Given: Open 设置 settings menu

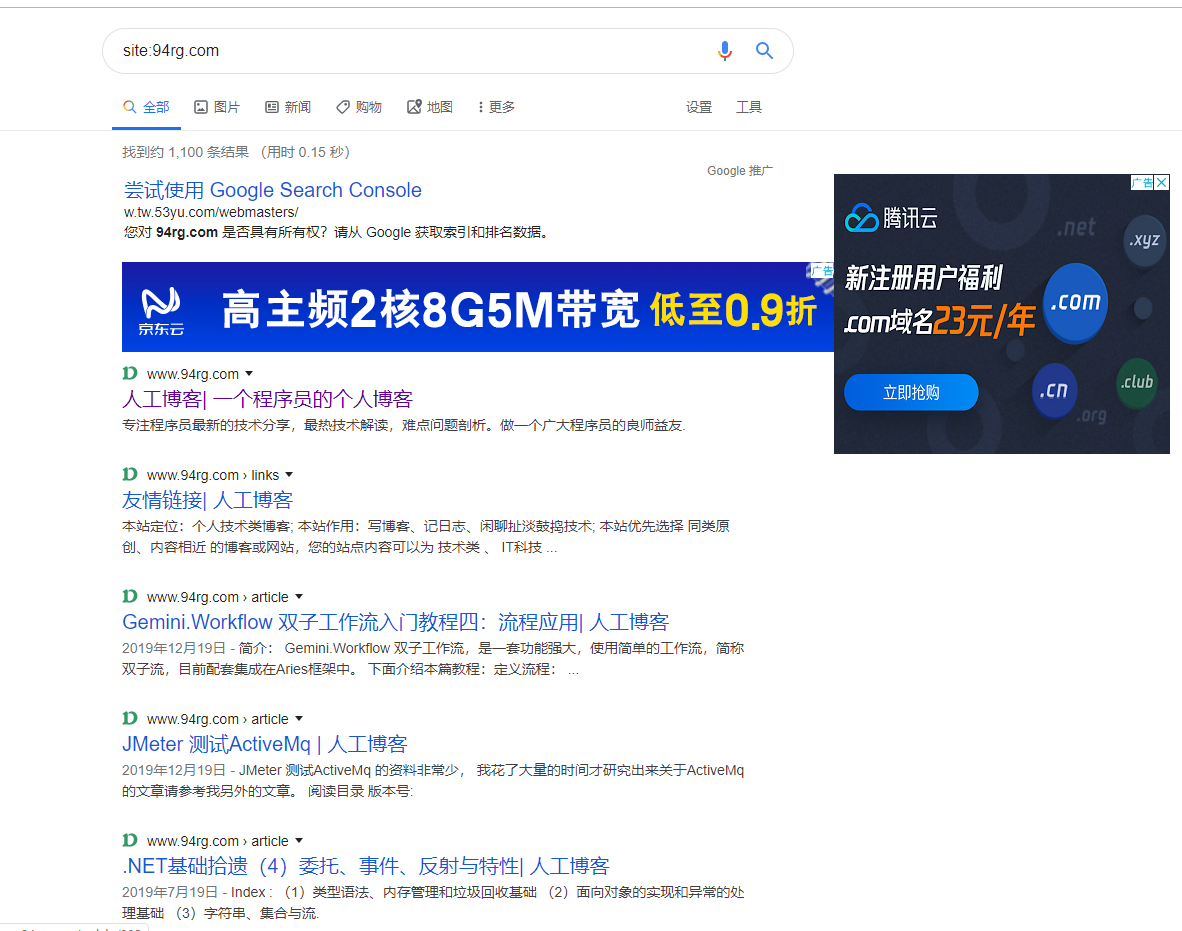Looking at the screenshot, I should click(699, 107).
